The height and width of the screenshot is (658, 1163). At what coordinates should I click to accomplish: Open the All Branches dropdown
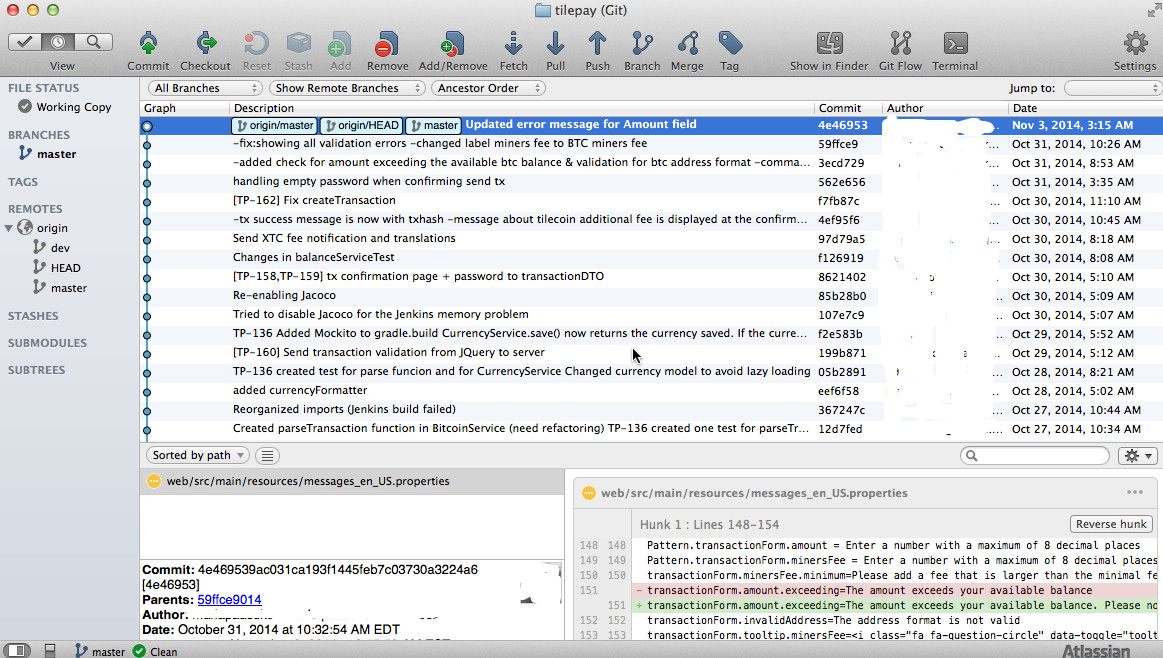pyautogui.click(x=205, y=88)
